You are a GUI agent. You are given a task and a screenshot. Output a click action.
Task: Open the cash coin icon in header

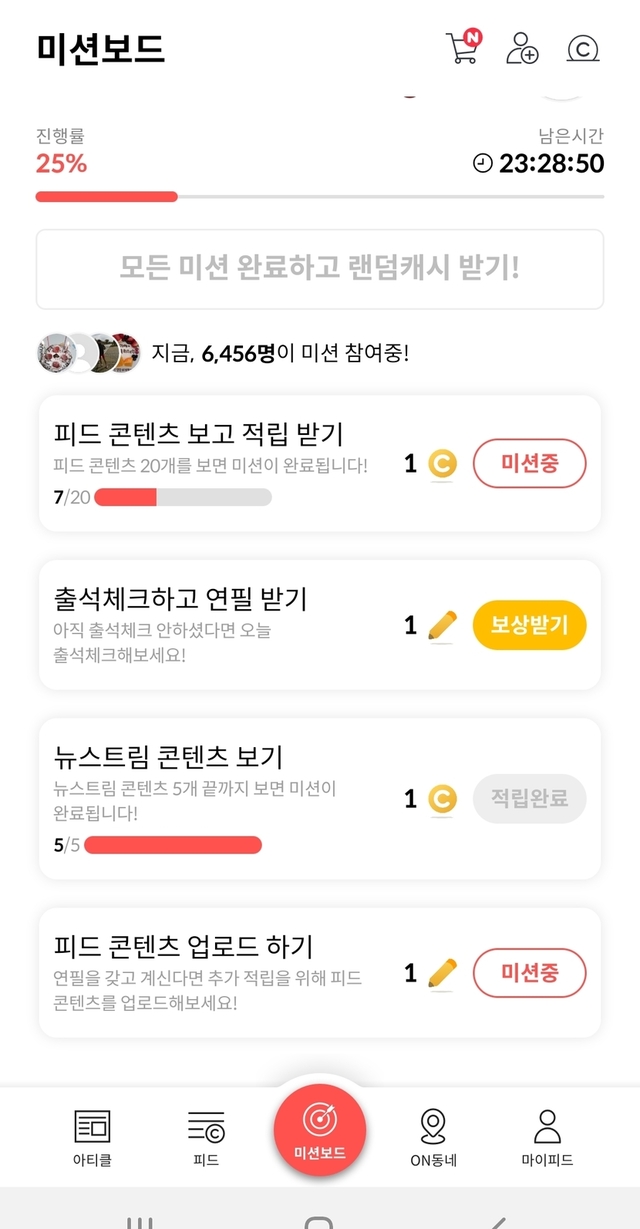pos(582,48)
